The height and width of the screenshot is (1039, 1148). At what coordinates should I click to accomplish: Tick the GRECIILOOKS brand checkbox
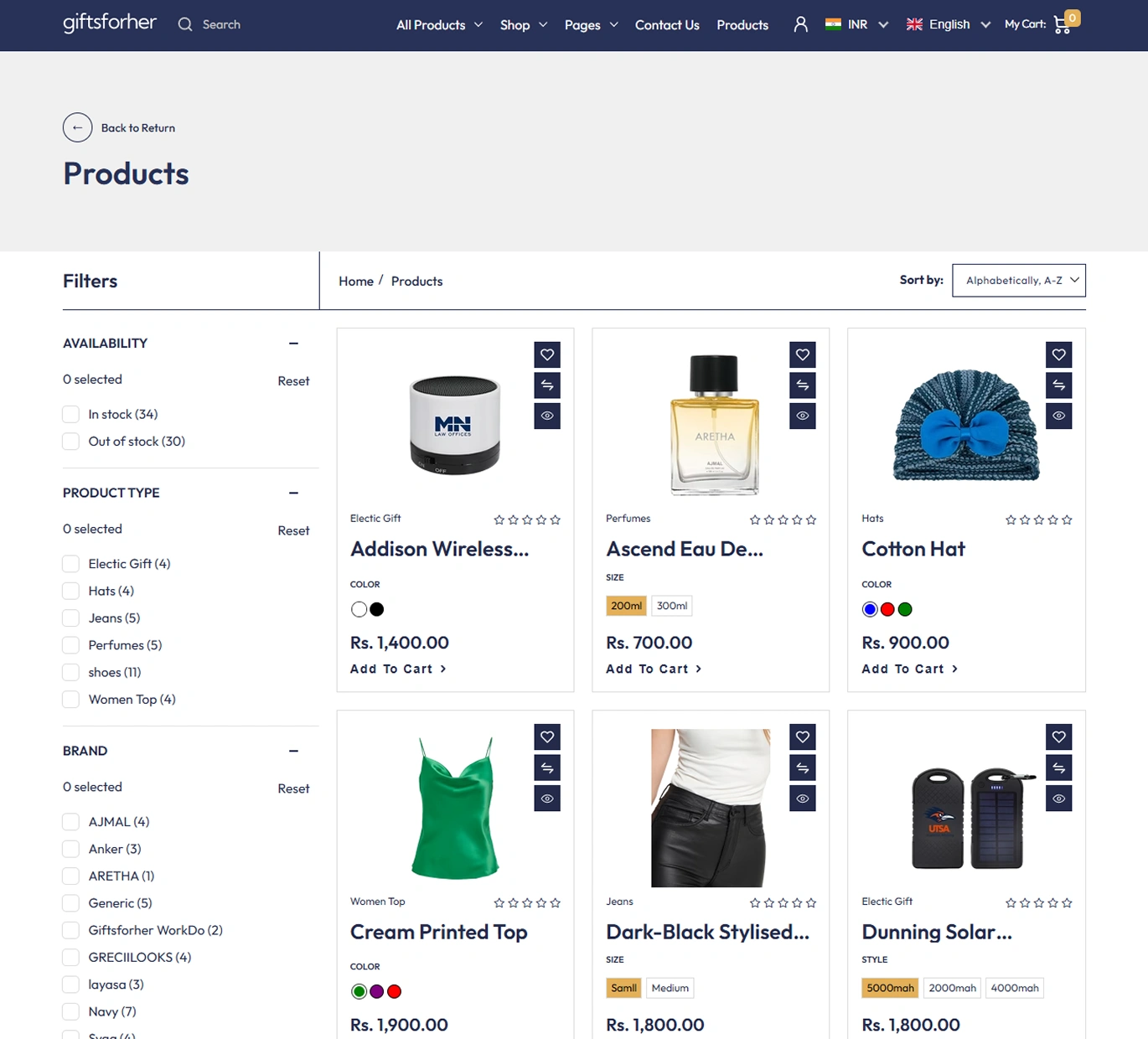coord(71,957)
